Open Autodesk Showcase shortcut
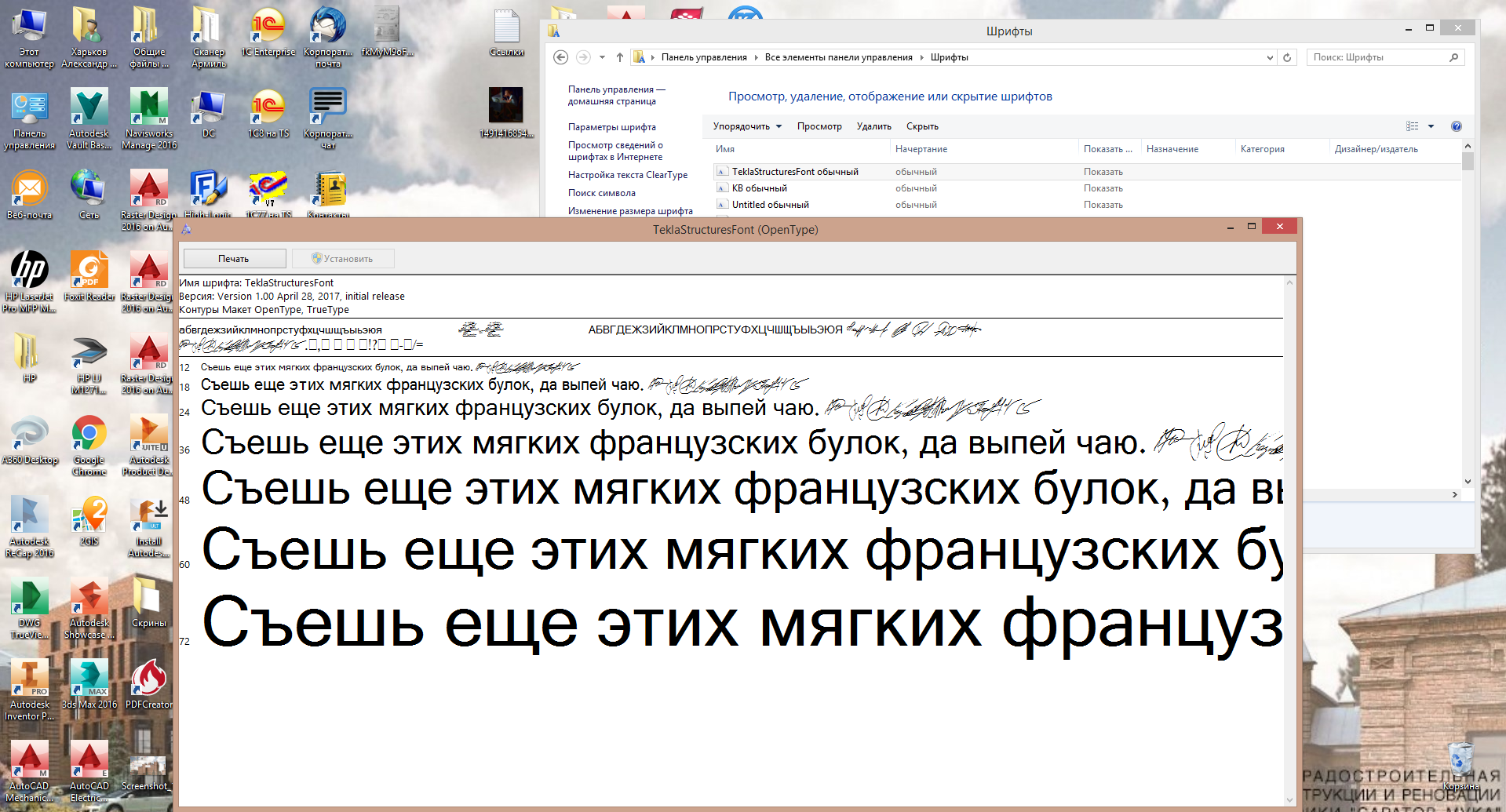The image size is (1506, 812). pyautogui.click(x=89, y=608)
